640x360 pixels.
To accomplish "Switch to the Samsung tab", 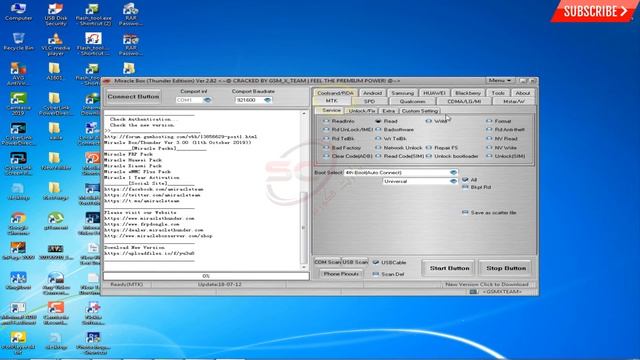I will [x=402, y=93].
